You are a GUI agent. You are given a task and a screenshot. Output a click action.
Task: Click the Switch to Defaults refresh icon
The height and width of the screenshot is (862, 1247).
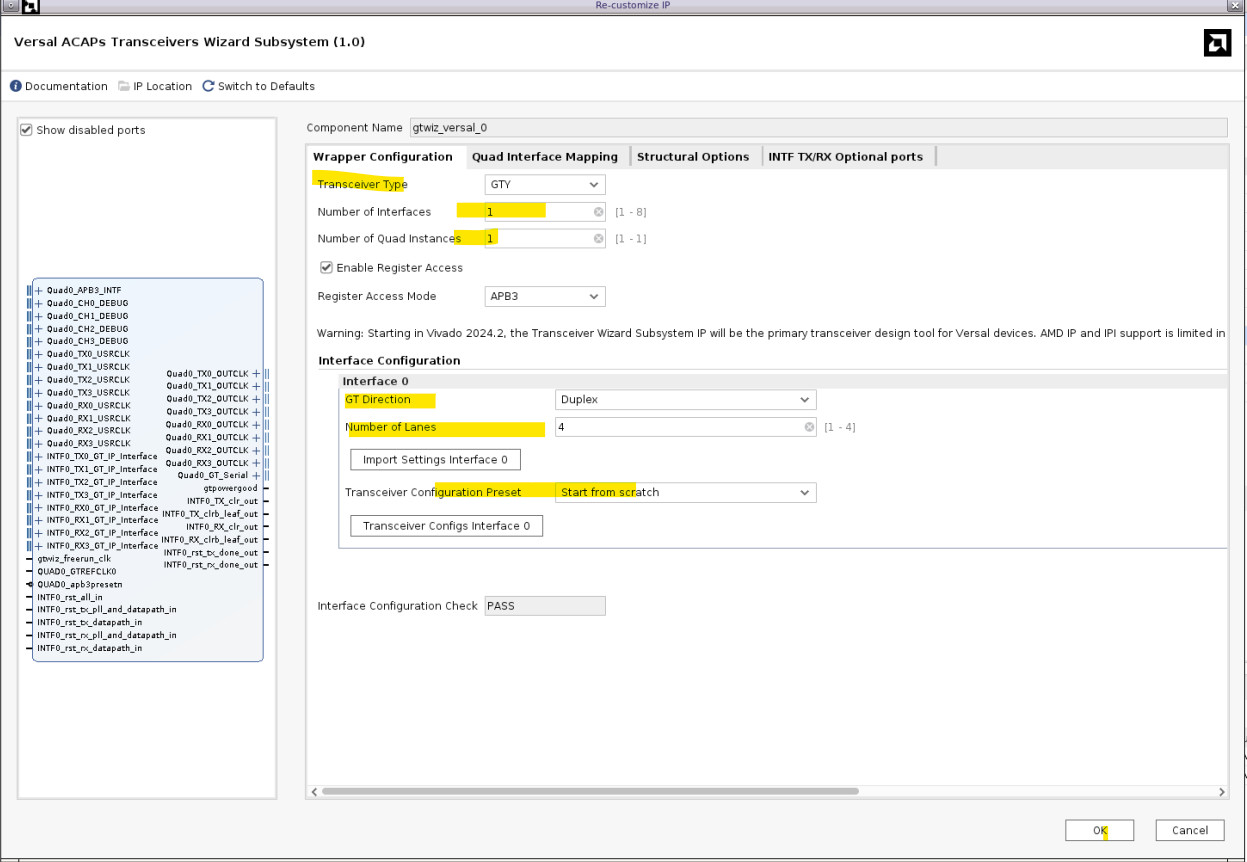(208, 86)
